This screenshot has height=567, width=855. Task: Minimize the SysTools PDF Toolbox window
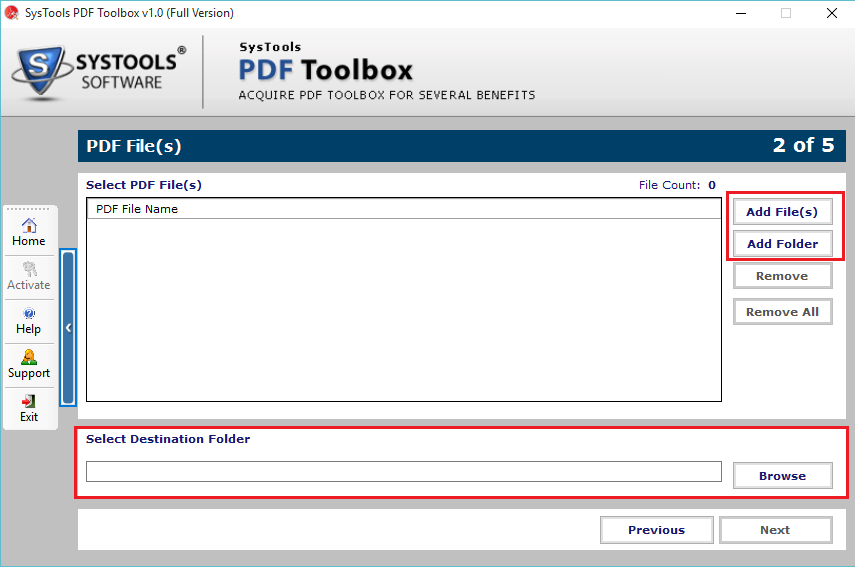[740, 13]
